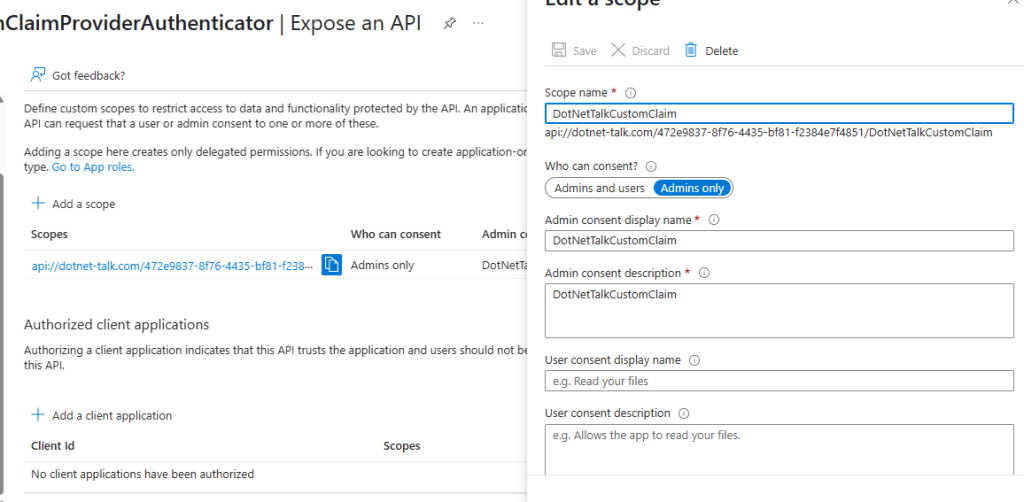This screenshot has width=1024, height=502.
Task: Click the Delete button label
Action: [722, 51]
